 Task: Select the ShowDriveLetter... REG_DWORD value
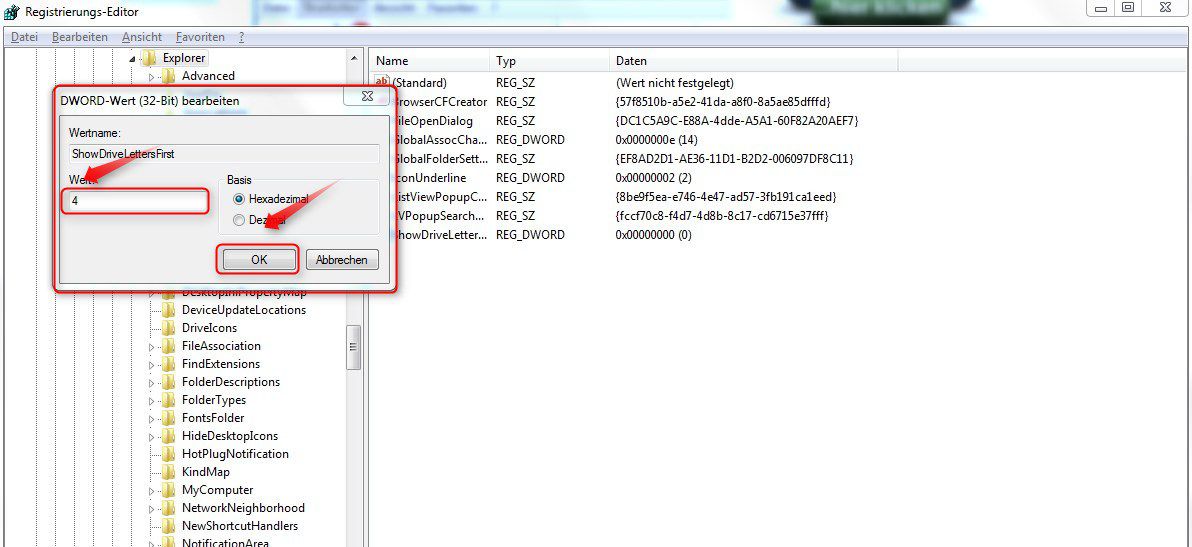click(x=441, y=235)
